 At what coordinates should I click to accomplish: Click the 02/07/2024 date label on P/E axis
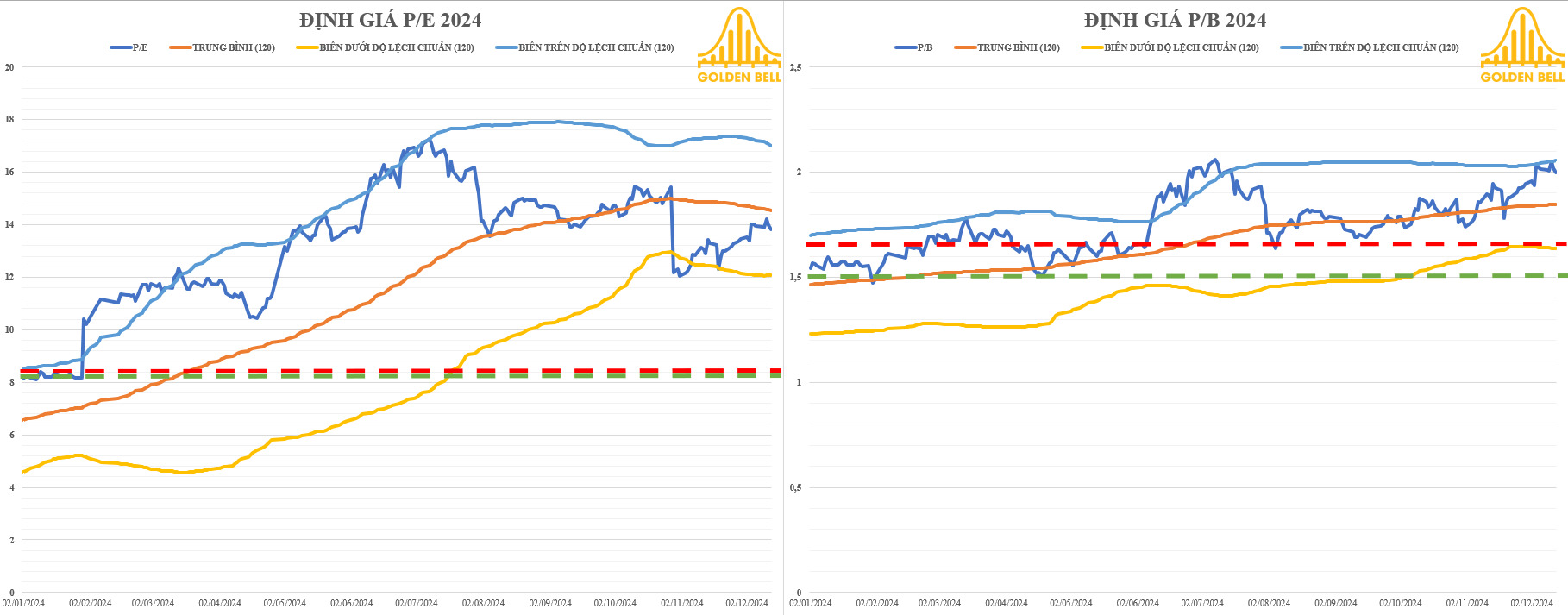pyautogui.click(x=417, y=604)
